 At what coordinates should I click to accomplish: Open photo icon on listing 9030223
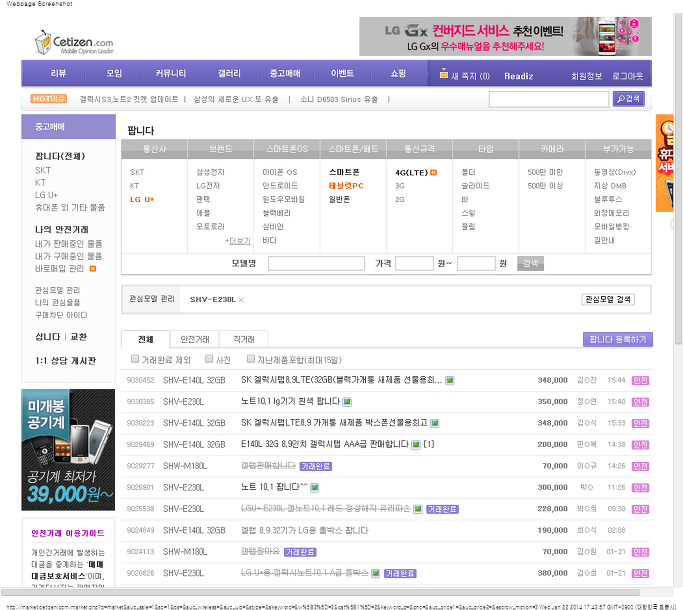click(434, 423)
